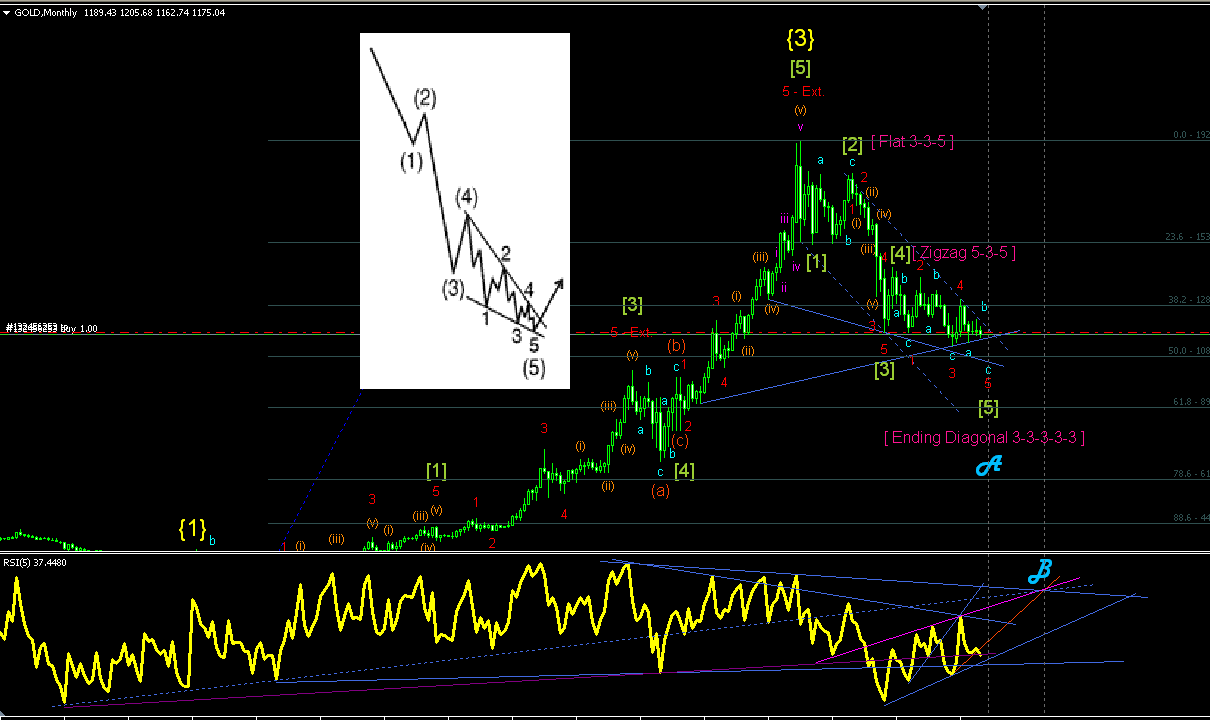Select the [ Ending Diagonal 3-3-3-3-3 ] label
The image size is (1210, 720).
click(x=984, y=437)
